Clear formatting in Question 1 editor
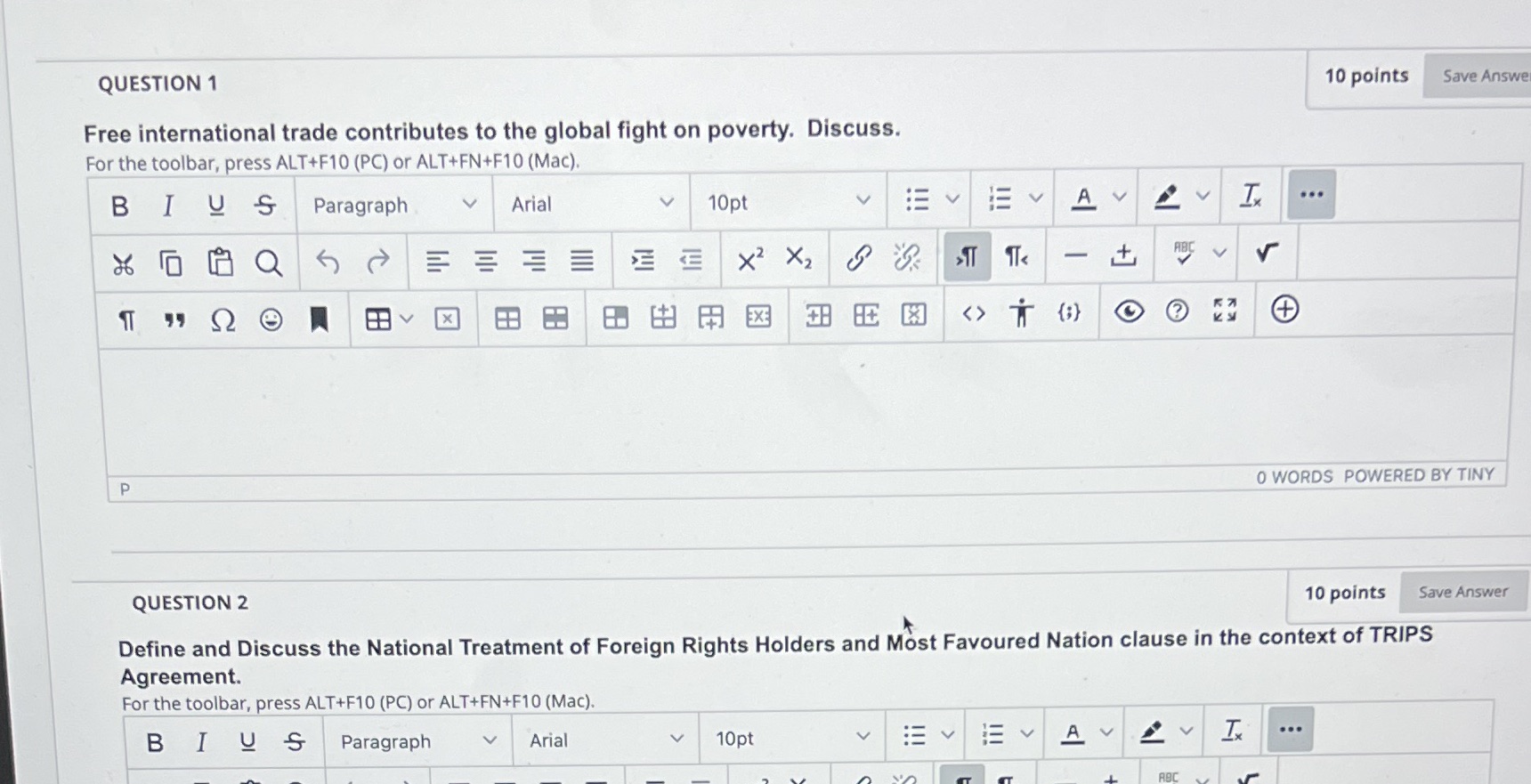Viewport: 1531px width, 784px height. [x=1251, y=196]
